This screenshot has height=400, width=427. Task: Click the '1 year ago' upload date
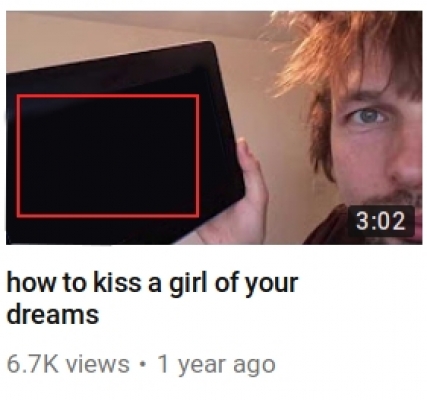pos(216,365)
